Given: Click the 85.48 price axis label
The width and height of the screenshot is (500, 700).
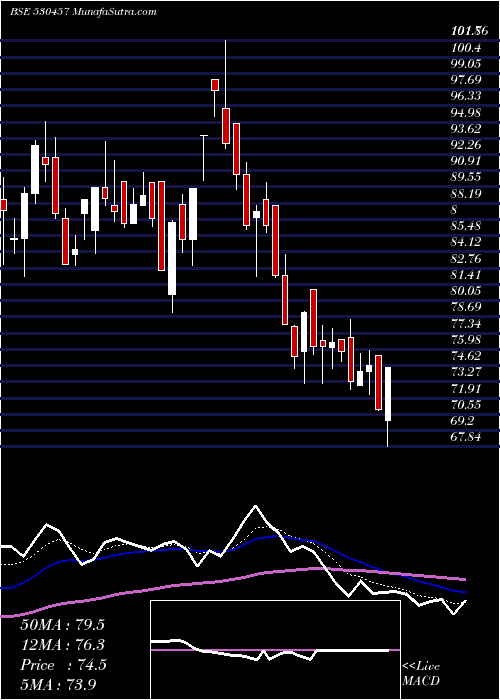Looking at the screenshot, I should click(466, 226).
